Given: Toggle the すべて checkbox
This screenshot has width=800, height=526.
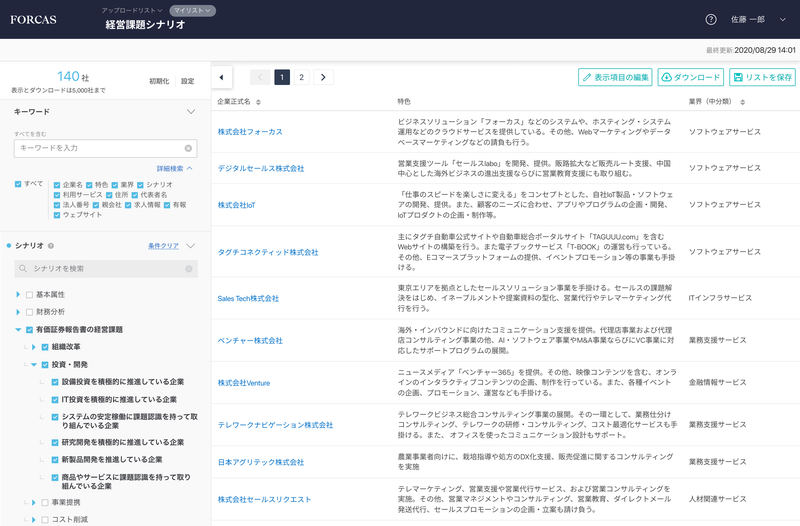Looking at the screenshot, I should 18,184.
